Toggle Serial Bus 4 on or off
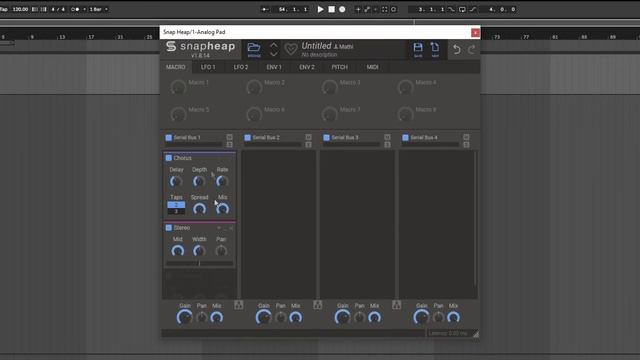Screen dimensions: 640x360 click(x=405, y=138)
